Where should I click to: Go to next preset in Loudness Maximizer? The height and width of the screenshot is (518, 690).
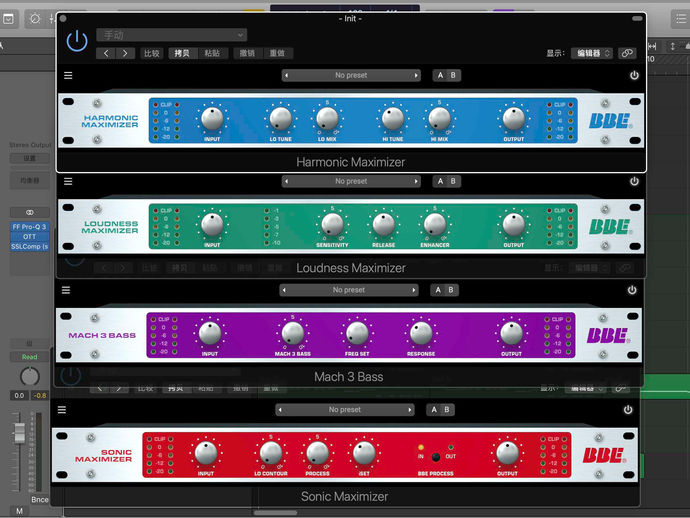[x=416, y=181]
